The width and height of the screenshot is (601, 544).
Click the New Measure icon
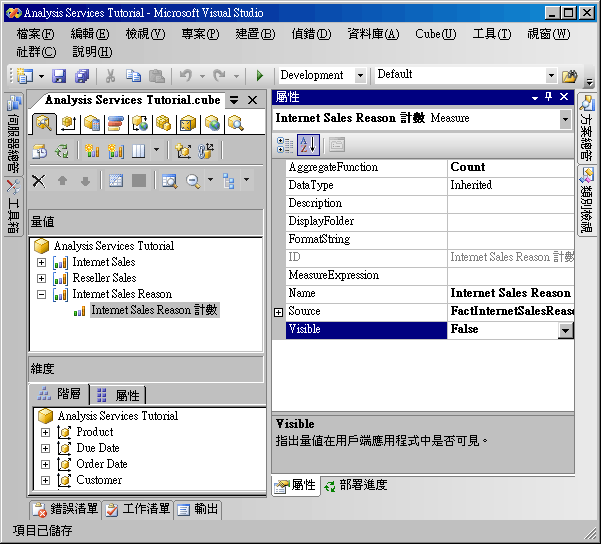coord(92,151)
